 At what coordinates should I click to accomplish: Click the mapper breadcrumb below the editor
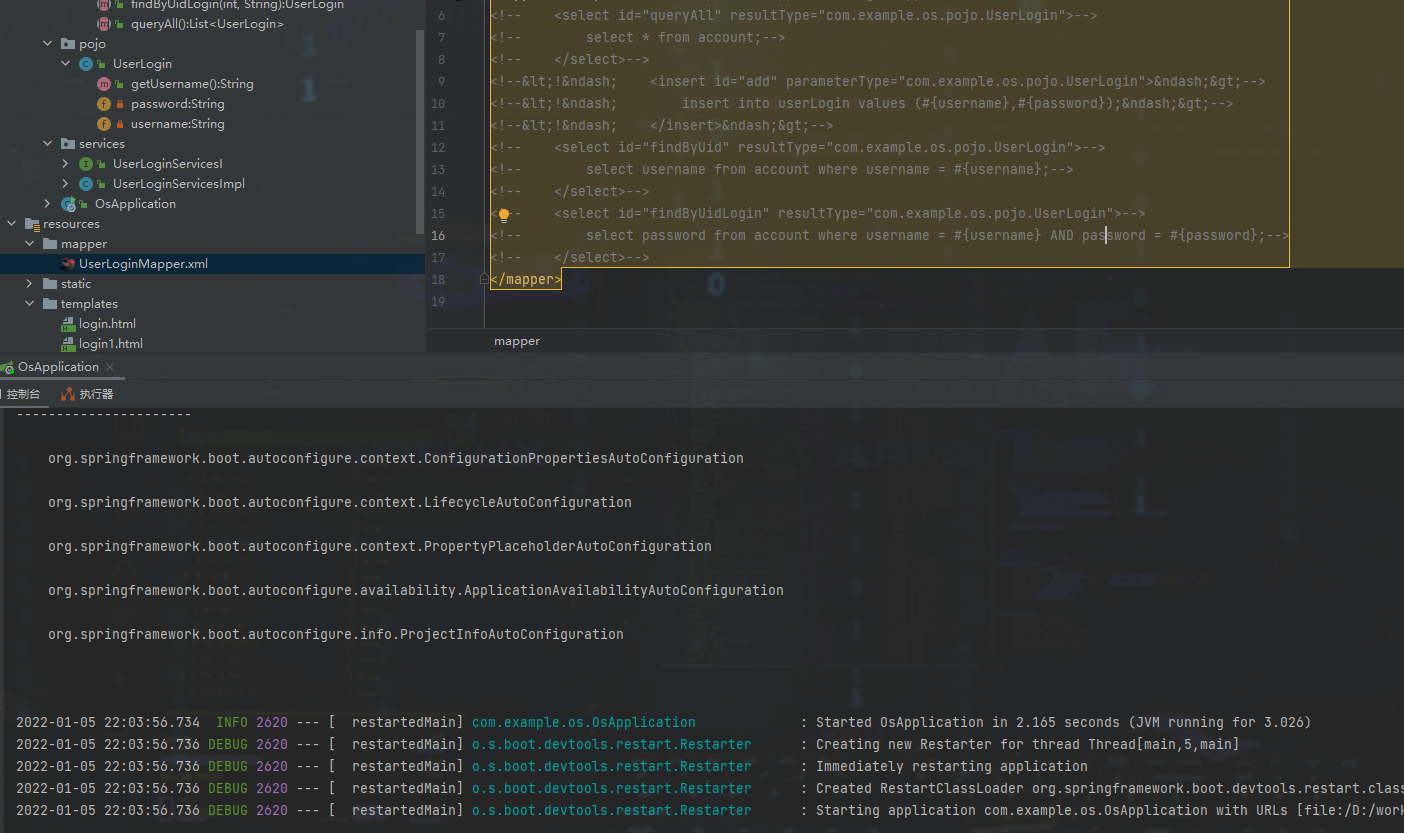pos(516,340)
